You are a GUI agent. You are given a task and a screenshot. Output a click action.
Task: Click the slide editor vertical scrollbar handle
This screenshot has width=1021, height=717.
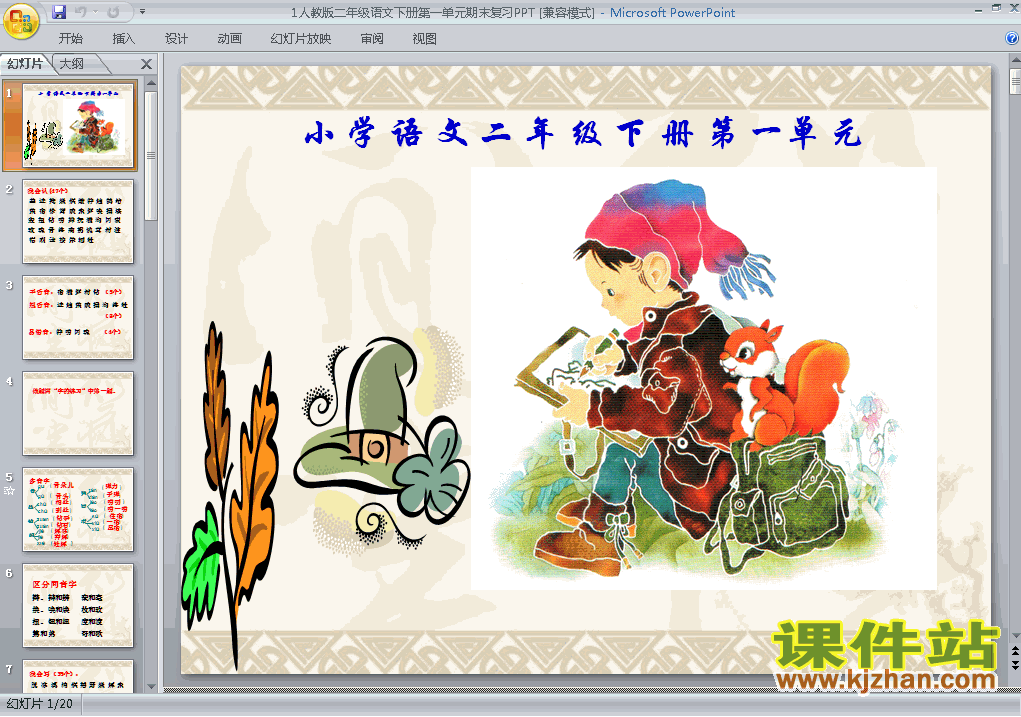point(1015,81)
